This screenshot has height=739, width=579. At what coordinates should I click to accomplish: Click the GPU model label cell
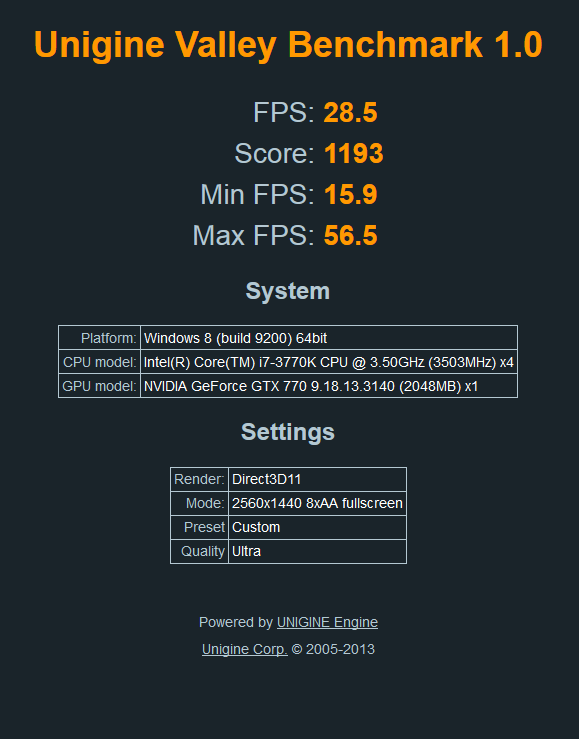(x=99, y=386)
